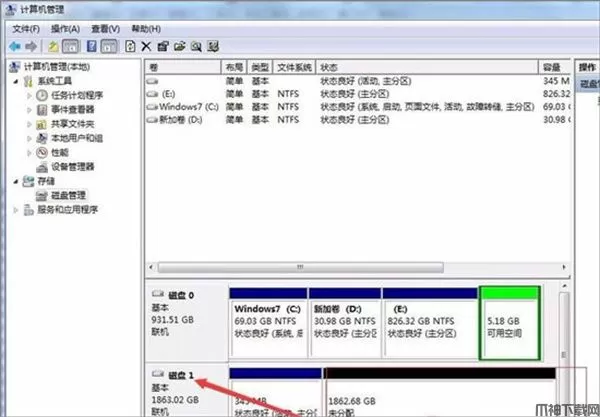Click the Open folder toolbar icon
The width and height of the screenshot is (600, 417).
(179, 47)
